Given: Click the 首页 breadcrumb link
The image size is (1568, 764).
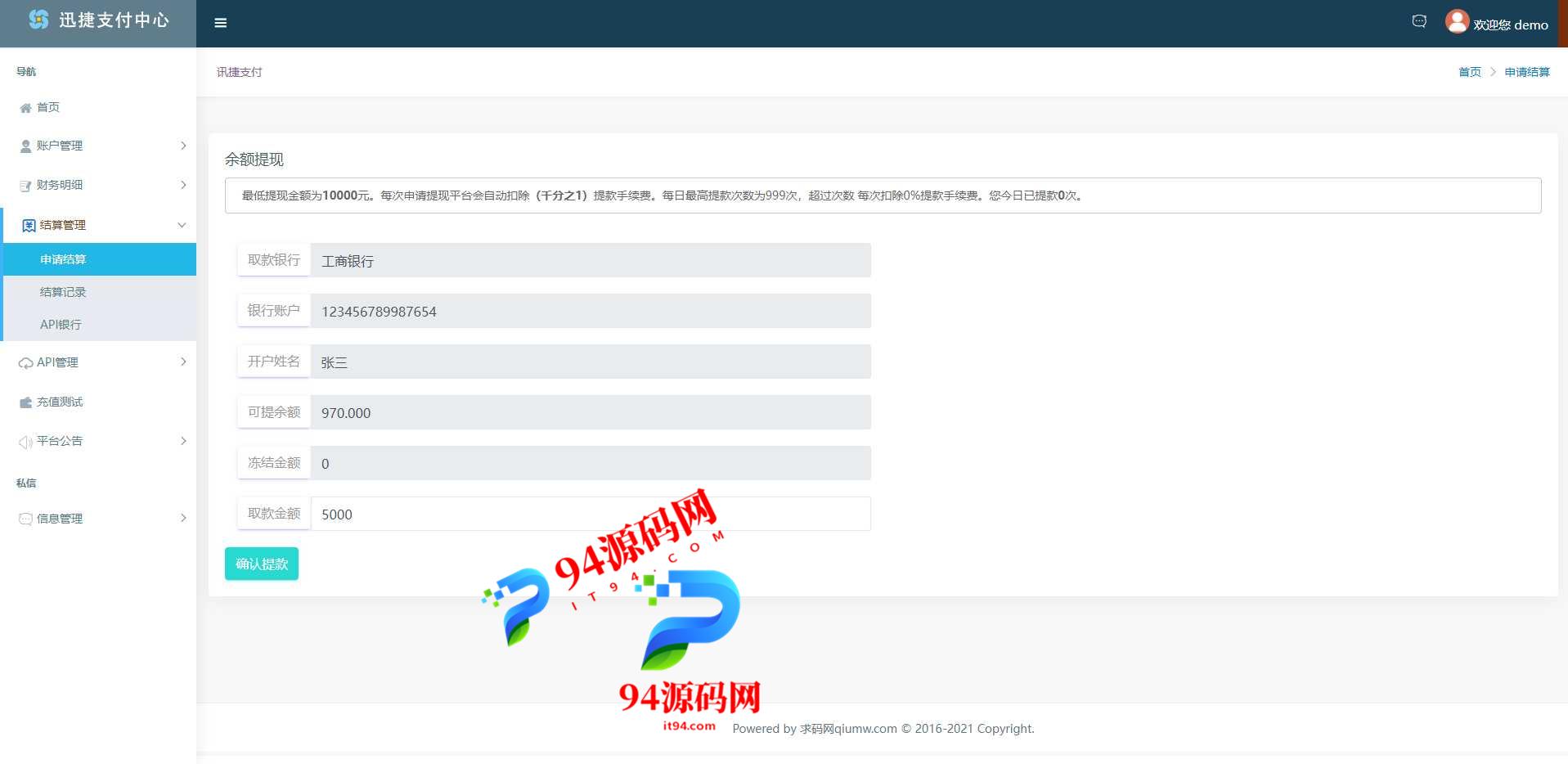Looking at the screenshot, I should point(1470,72).
